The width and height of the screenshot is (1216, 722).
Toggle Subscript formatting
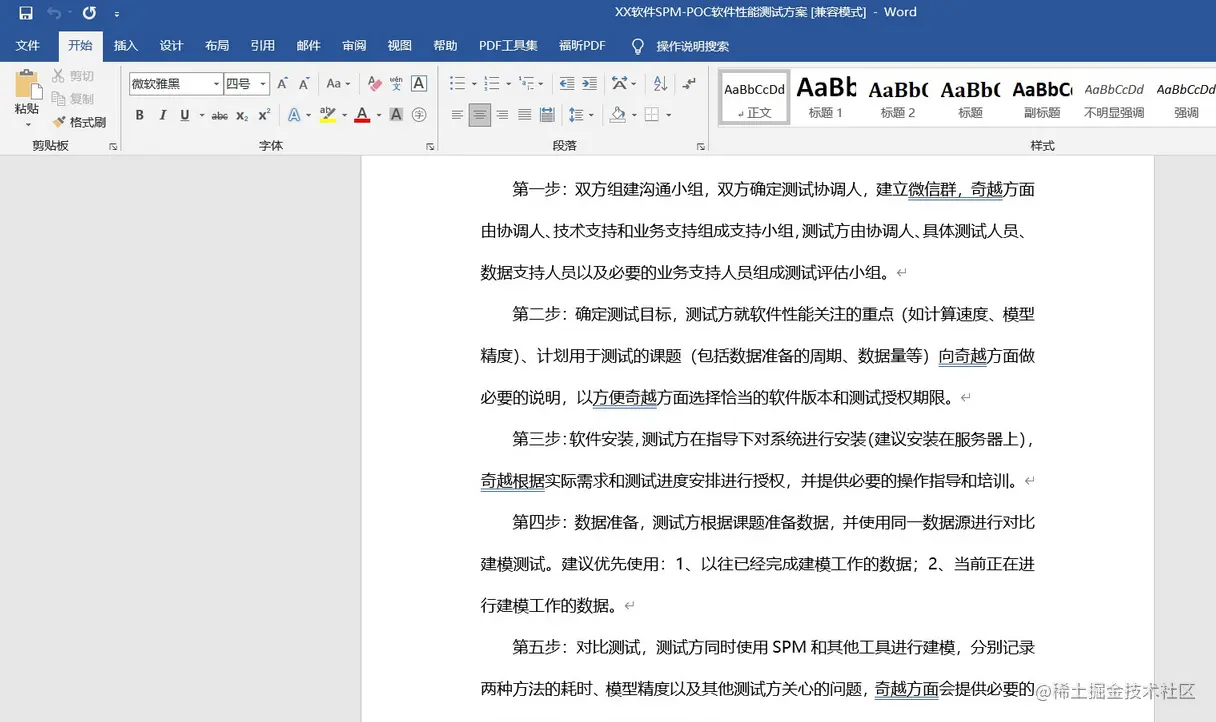coord(242,115)
